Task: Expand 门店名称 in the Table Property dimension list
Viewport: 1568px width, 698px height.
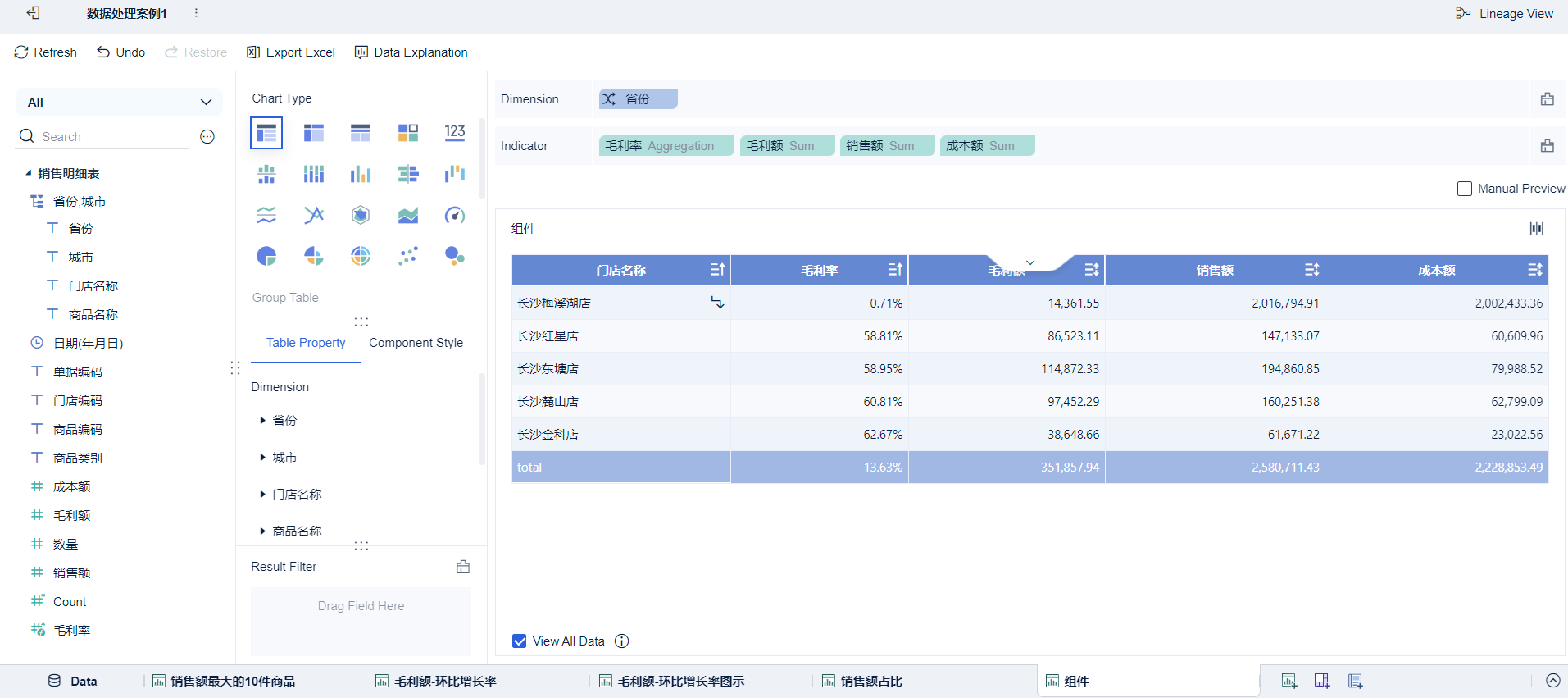Action: [x=262, y=495]
